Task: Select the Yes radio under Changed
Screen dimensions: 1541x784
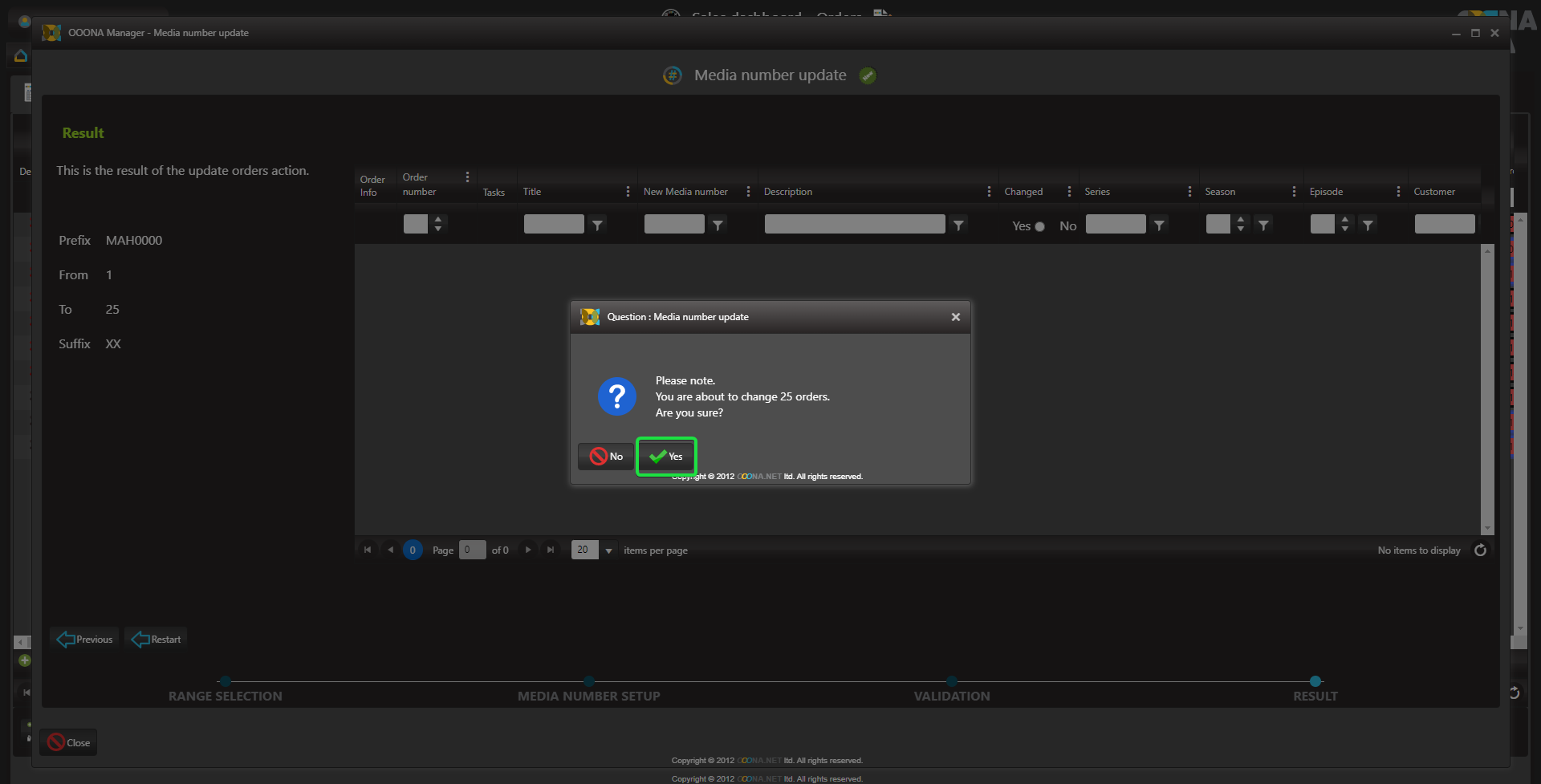Action: tap(1039, 226)
